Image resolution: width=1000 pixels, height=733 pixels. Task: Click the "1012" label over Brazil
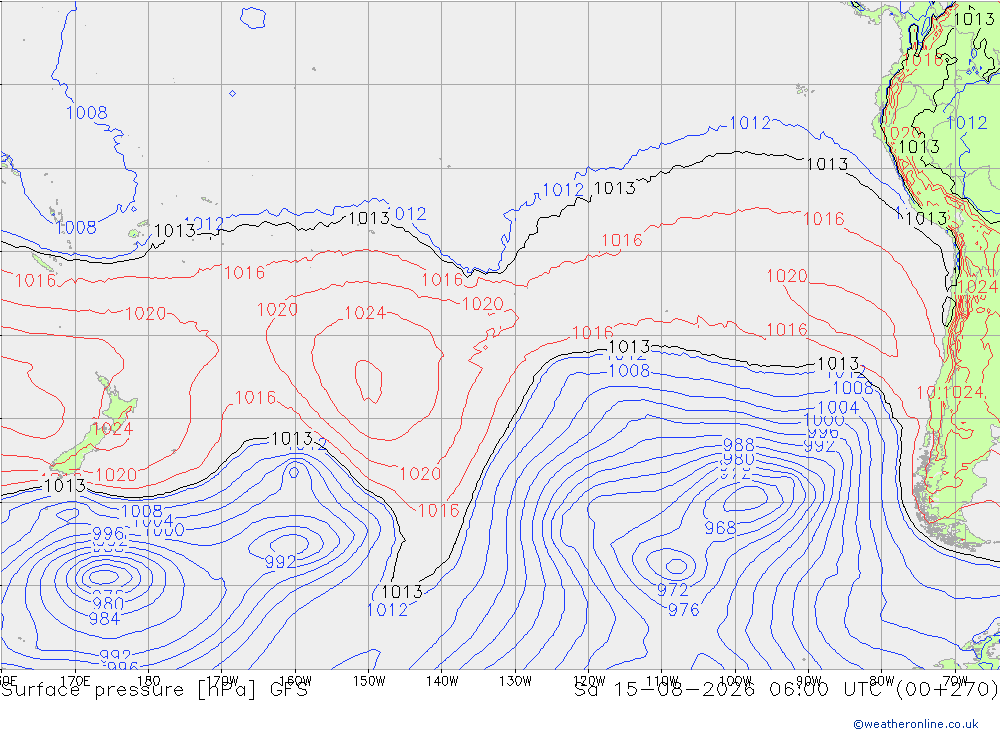pyautogui.click(x=967, y=122)
